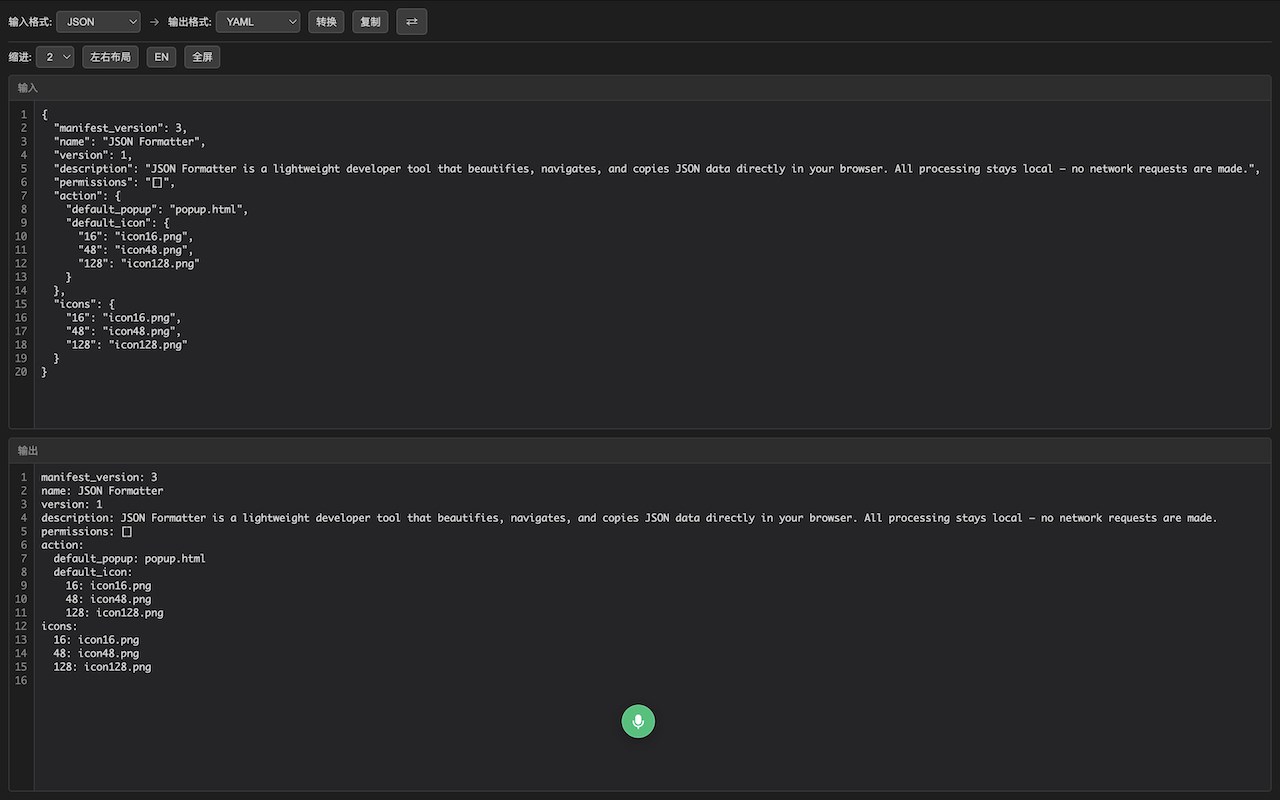Click the 左右布局 layout button
Screen dimensions: 1280x800
(110, 57)
